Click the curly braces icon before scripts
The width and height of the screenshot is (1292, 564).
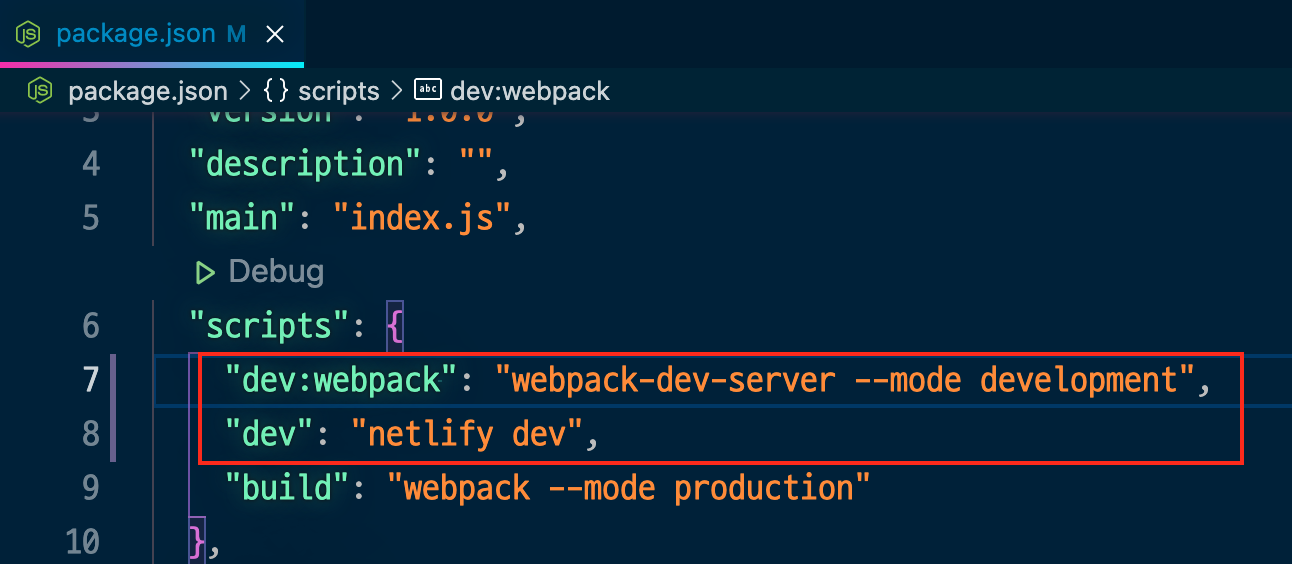pyautogui.click(x=276, y=92)
